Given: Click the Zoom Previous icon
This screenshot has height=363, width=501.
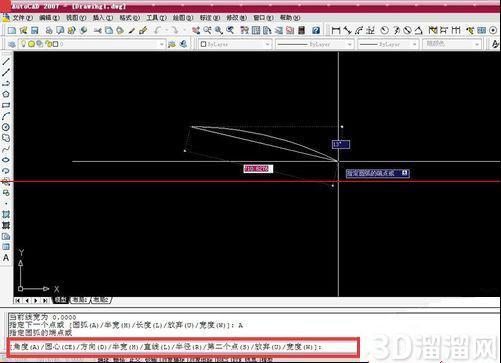Looking at the screenshot, I should tap(230, 31).
